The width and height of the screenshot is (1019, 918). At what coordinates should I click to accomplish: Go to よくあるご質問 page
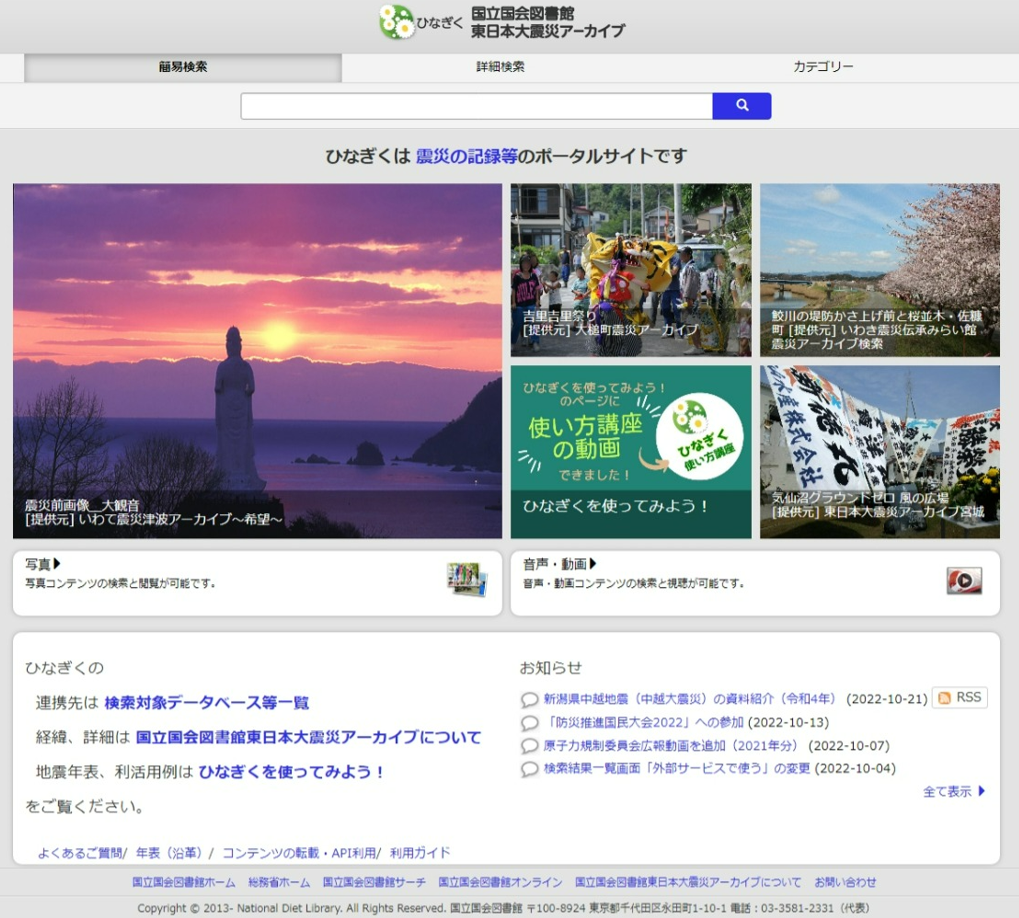[x=80, y=853]
